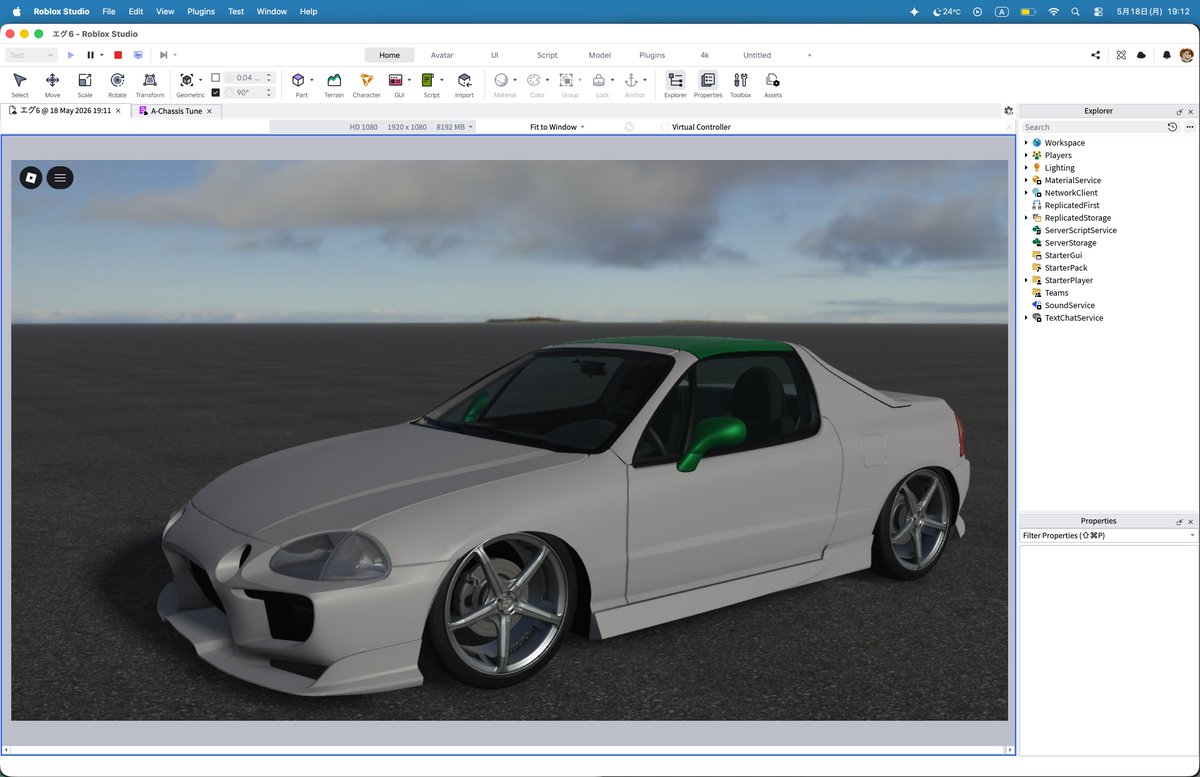Image resolution: width=1200 pixels, height=777 pixels.
Task: Open the notifications bell
Action: click(1166, 55)
